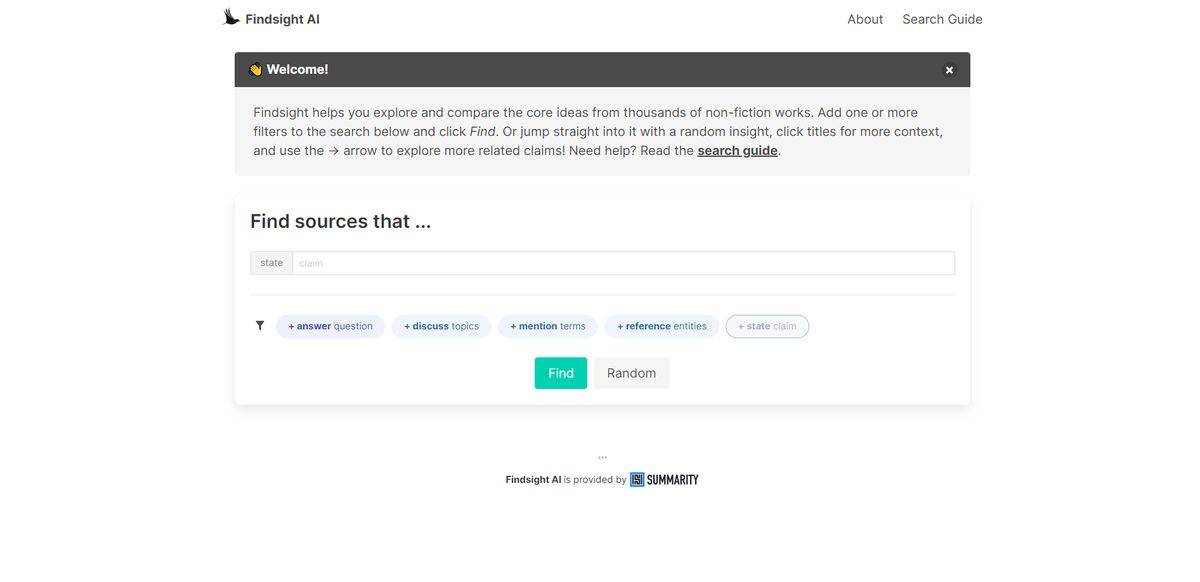Open the About page
Viewport: 1200px width, 582px height.
click(865, 19)
